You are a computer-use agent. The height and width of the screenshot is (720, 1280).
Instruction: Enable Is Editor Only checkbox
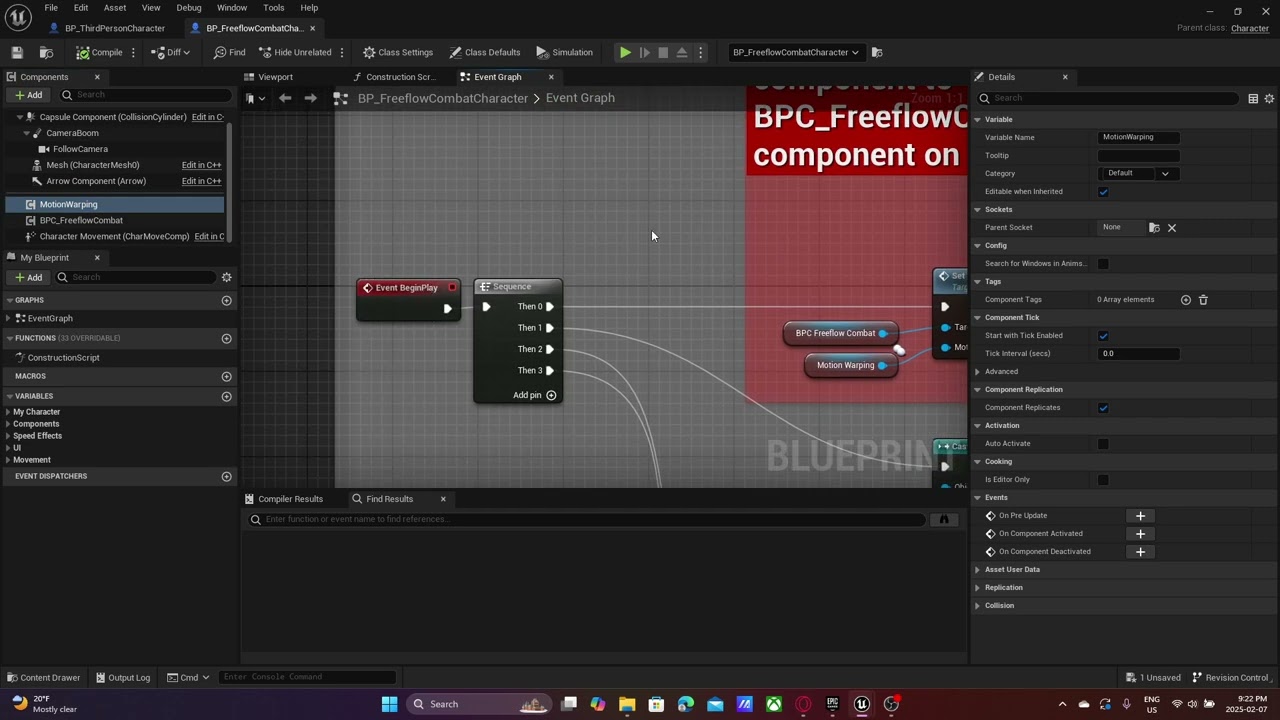[x=1103, y=479]
